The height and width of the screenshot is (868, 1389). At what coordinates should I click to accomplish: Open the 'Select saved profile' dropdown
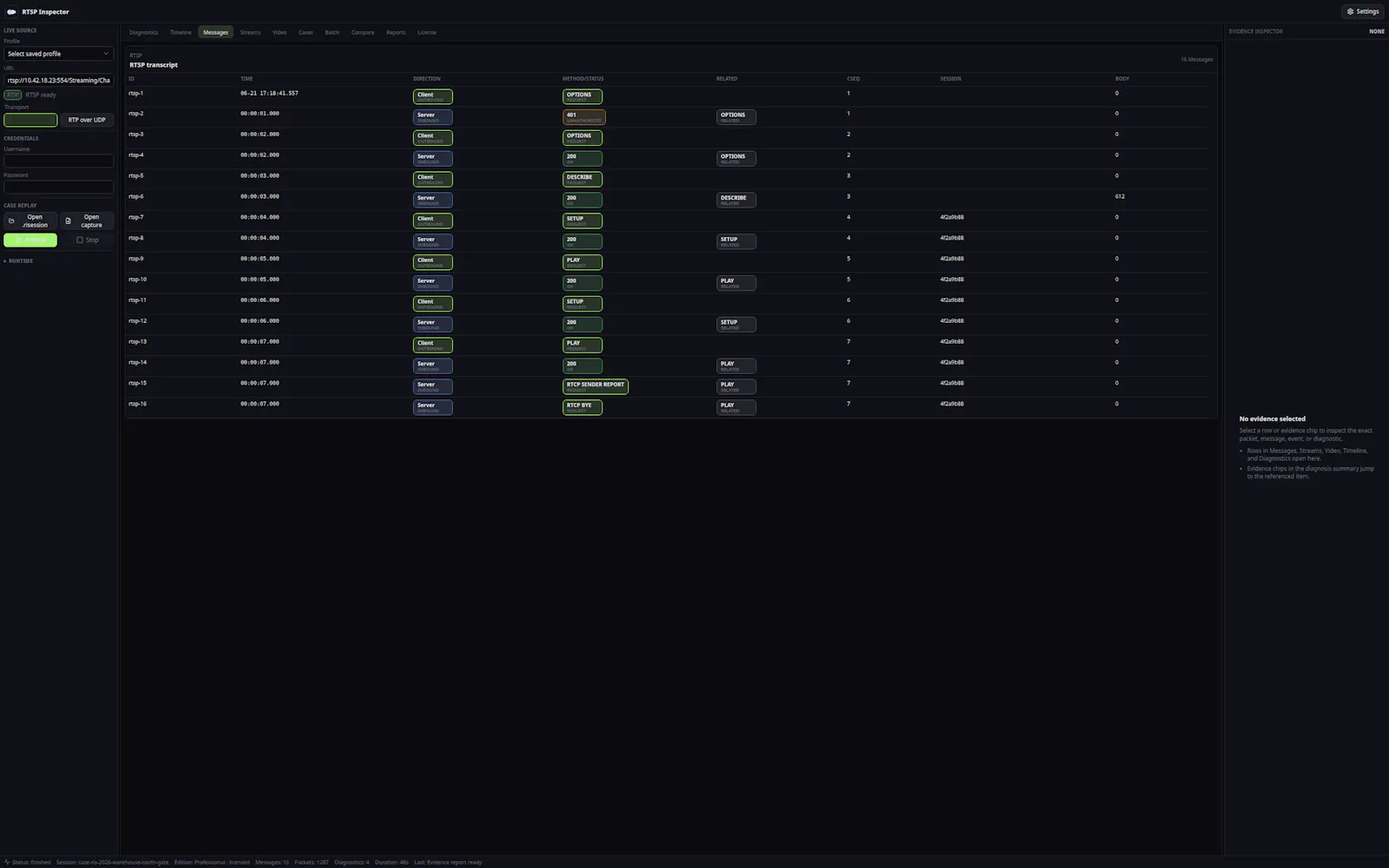(x=58, y=54)
